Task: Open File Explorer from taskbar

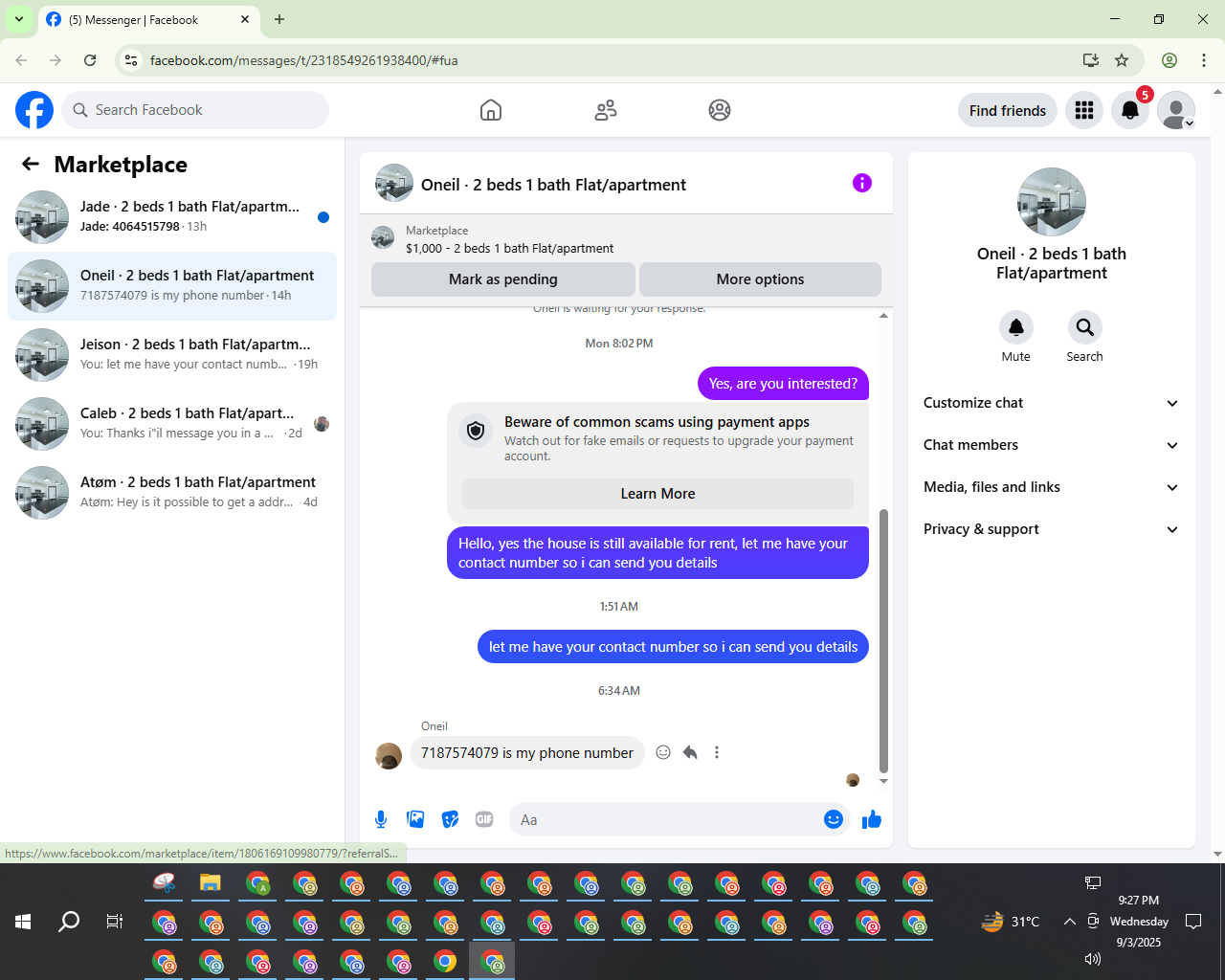Action: [x=211, y=882]
